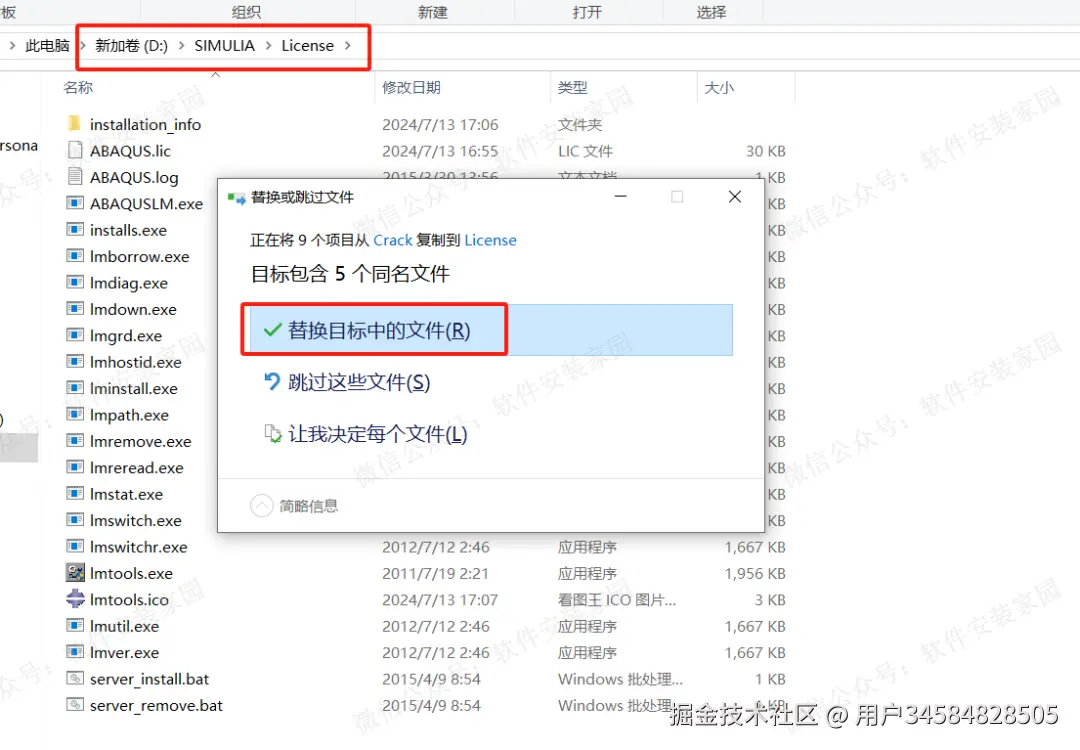
Task: Click the 2011/7/19 2:21 date of lmtools.exe
Action: tap(435, 573)
